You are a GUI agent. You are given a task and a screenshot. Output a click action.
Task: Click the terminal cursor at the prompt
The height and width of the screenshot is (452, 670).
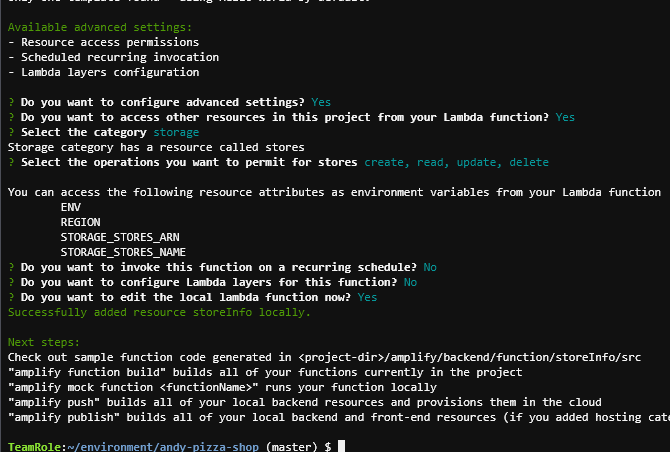click(341, 446)
